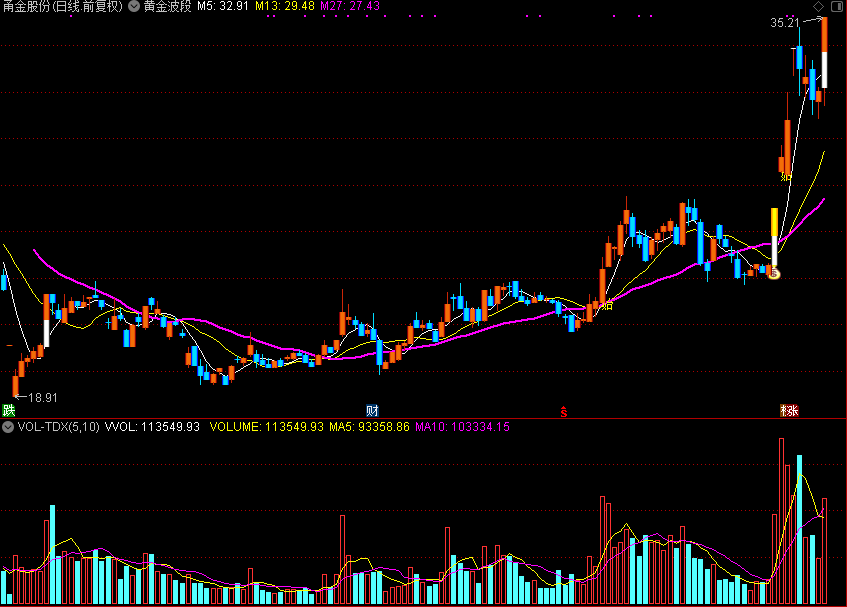Click the 黄金波段 indicator name
Viewport: 847px width, 607px height.
click(167, 6)
